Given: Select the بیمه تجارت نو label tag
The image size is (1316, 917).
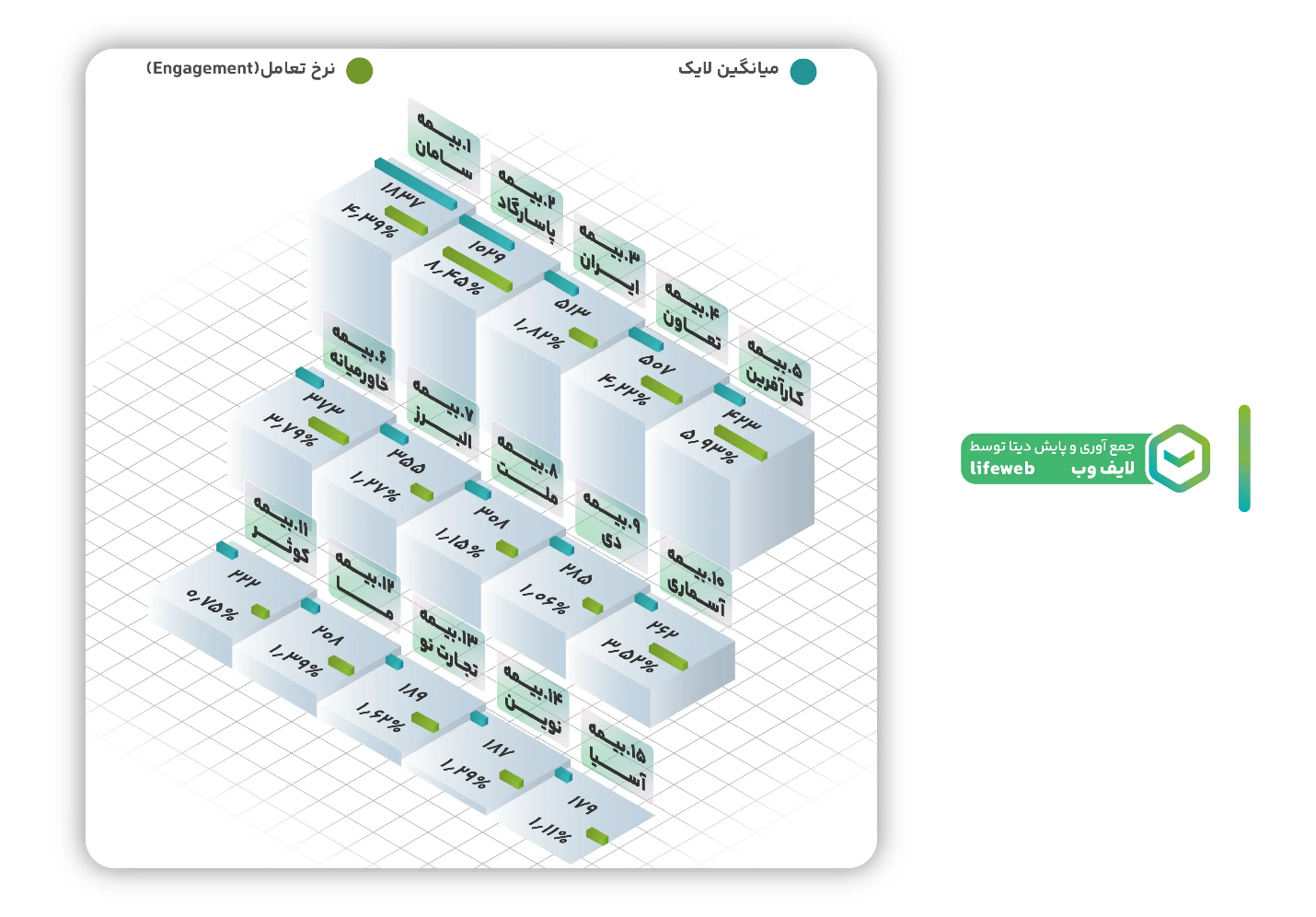Looking at the screenshot, I should click(449, 643).
